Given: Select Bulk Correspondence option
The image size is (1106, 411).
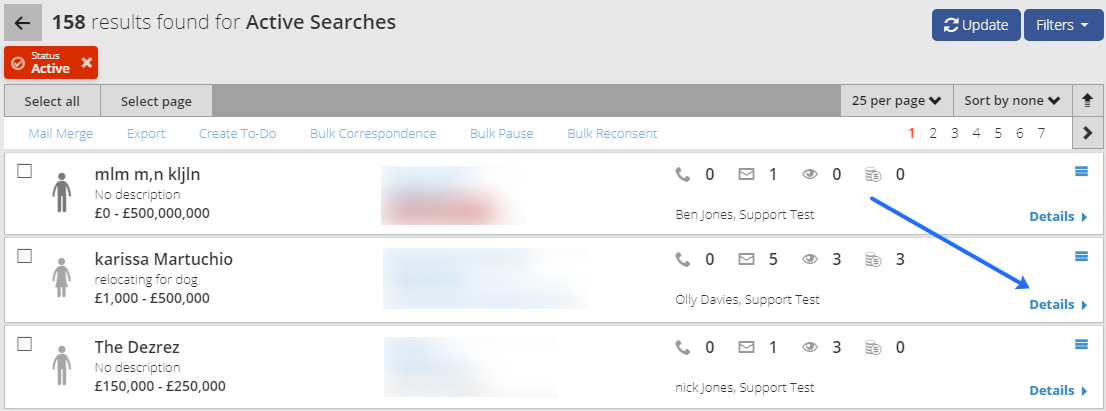Looking at the screenshot, I should click(373, 133).
